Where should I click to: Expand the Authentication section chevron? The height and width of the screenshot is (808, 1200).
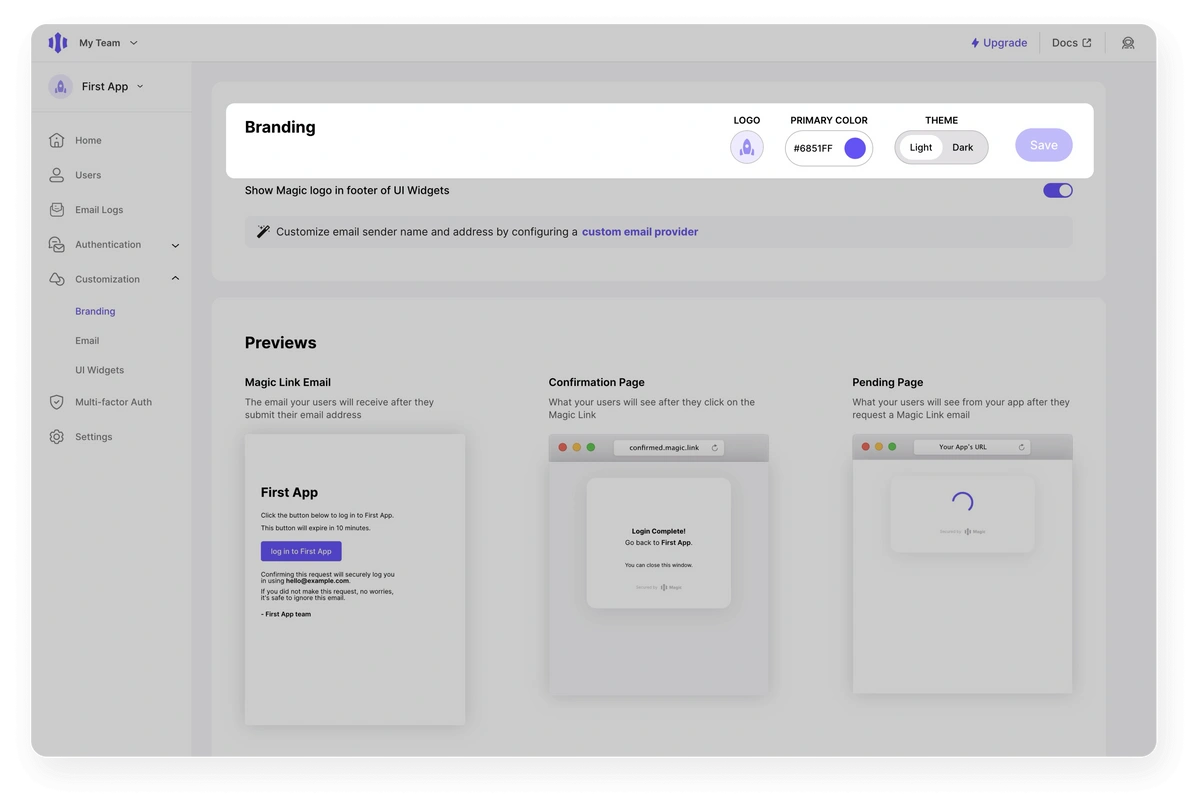176,245
